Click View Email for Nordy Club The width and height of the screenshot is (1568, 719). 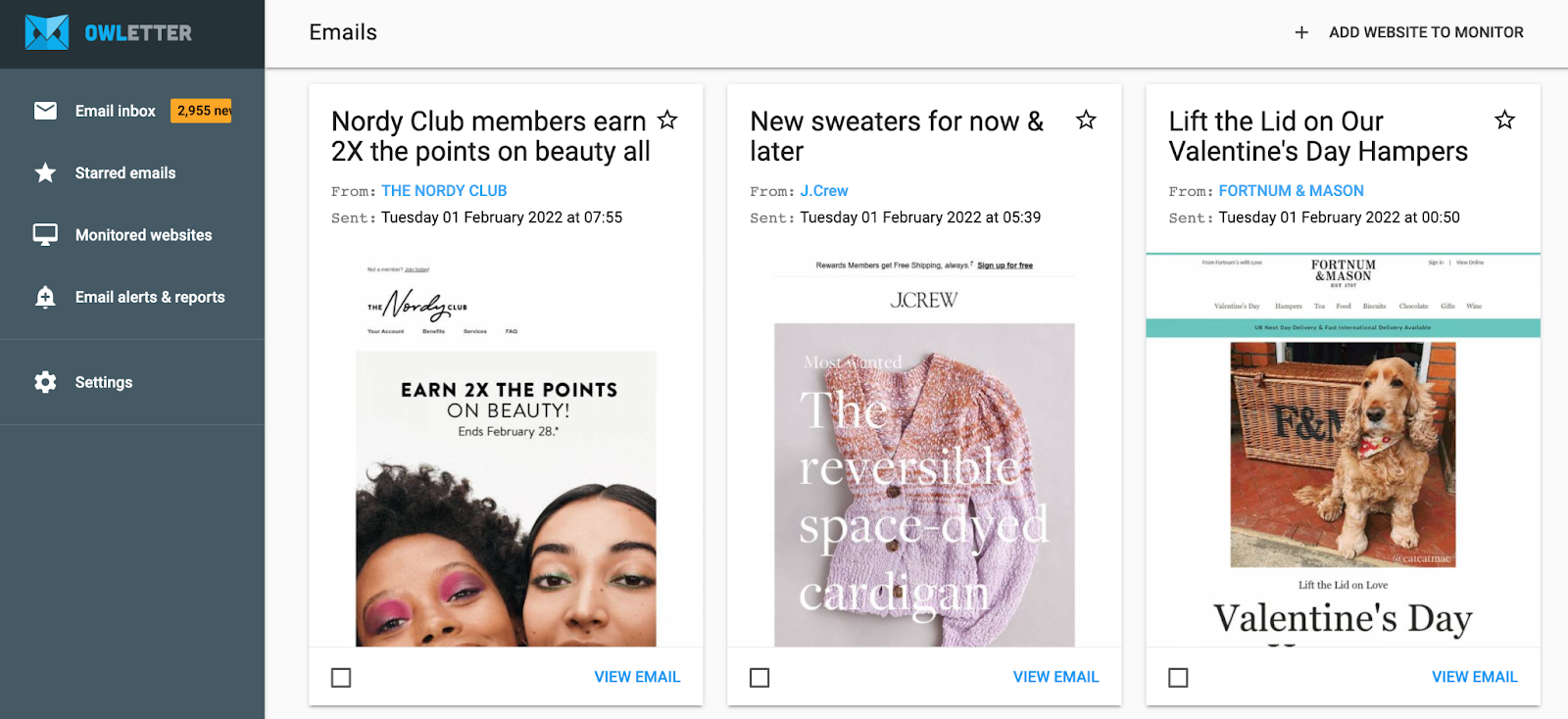637,677
